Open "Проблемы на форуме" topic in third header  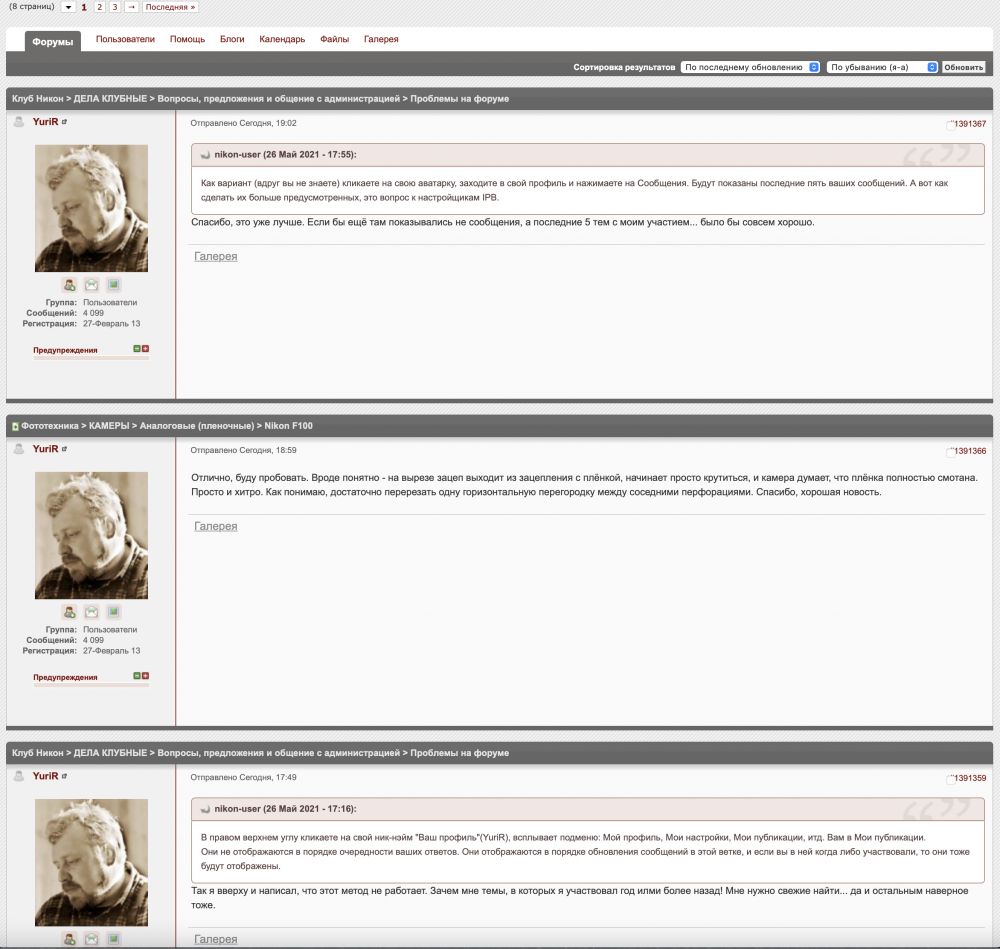click(459, 753)
